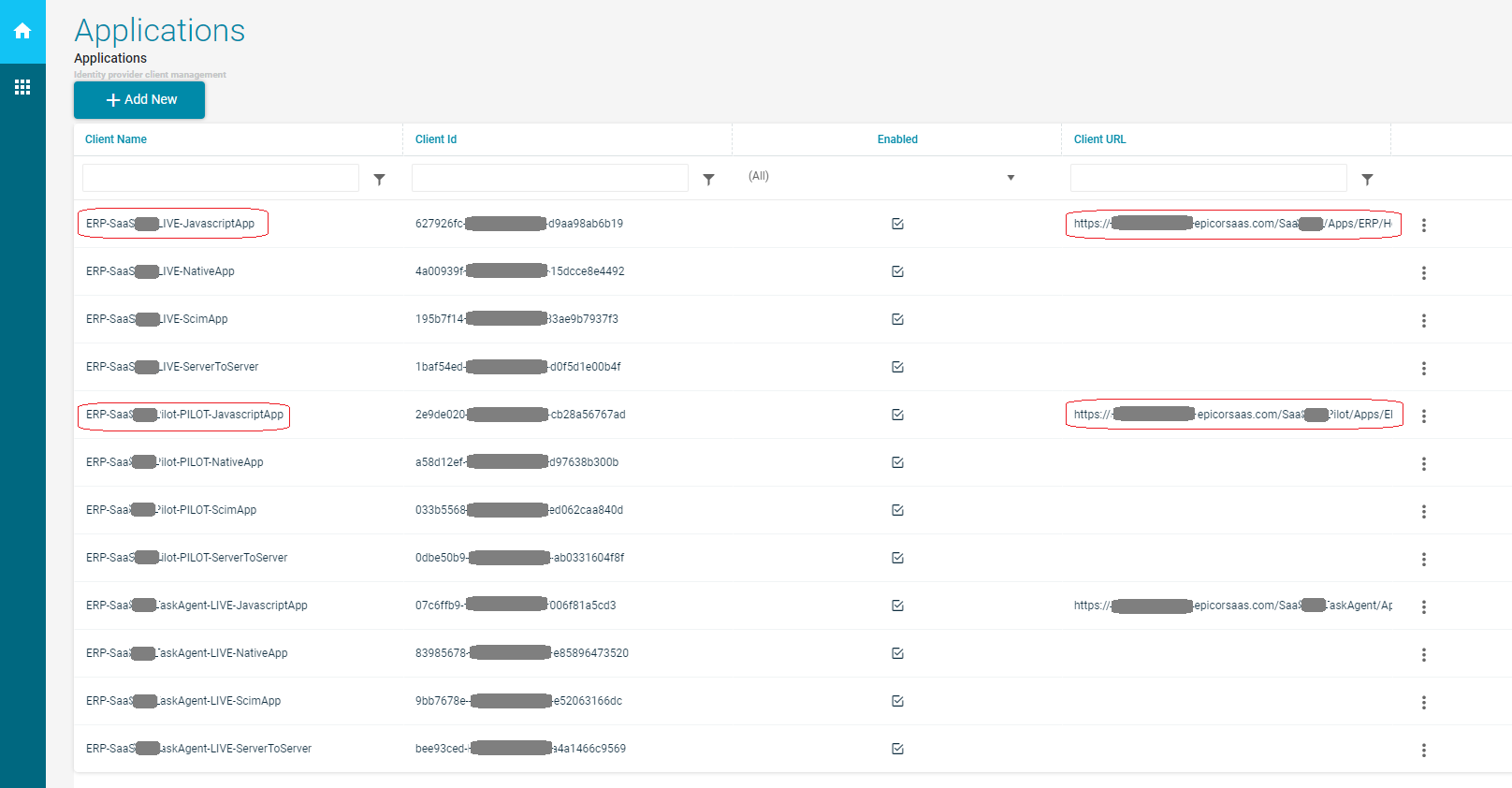
Task: Sort by the Client Id column header
Action: [436, 139]
